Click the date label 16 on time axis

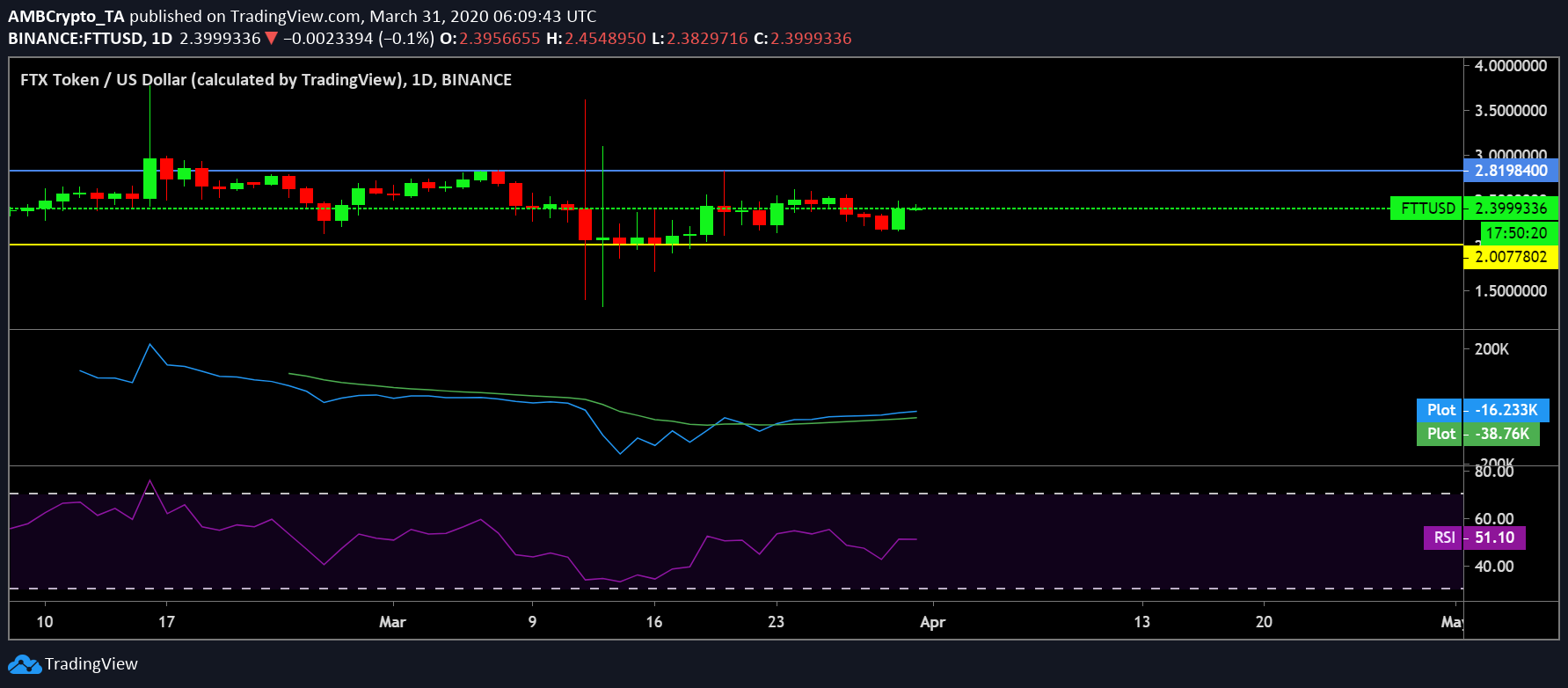tap(653, 622)
